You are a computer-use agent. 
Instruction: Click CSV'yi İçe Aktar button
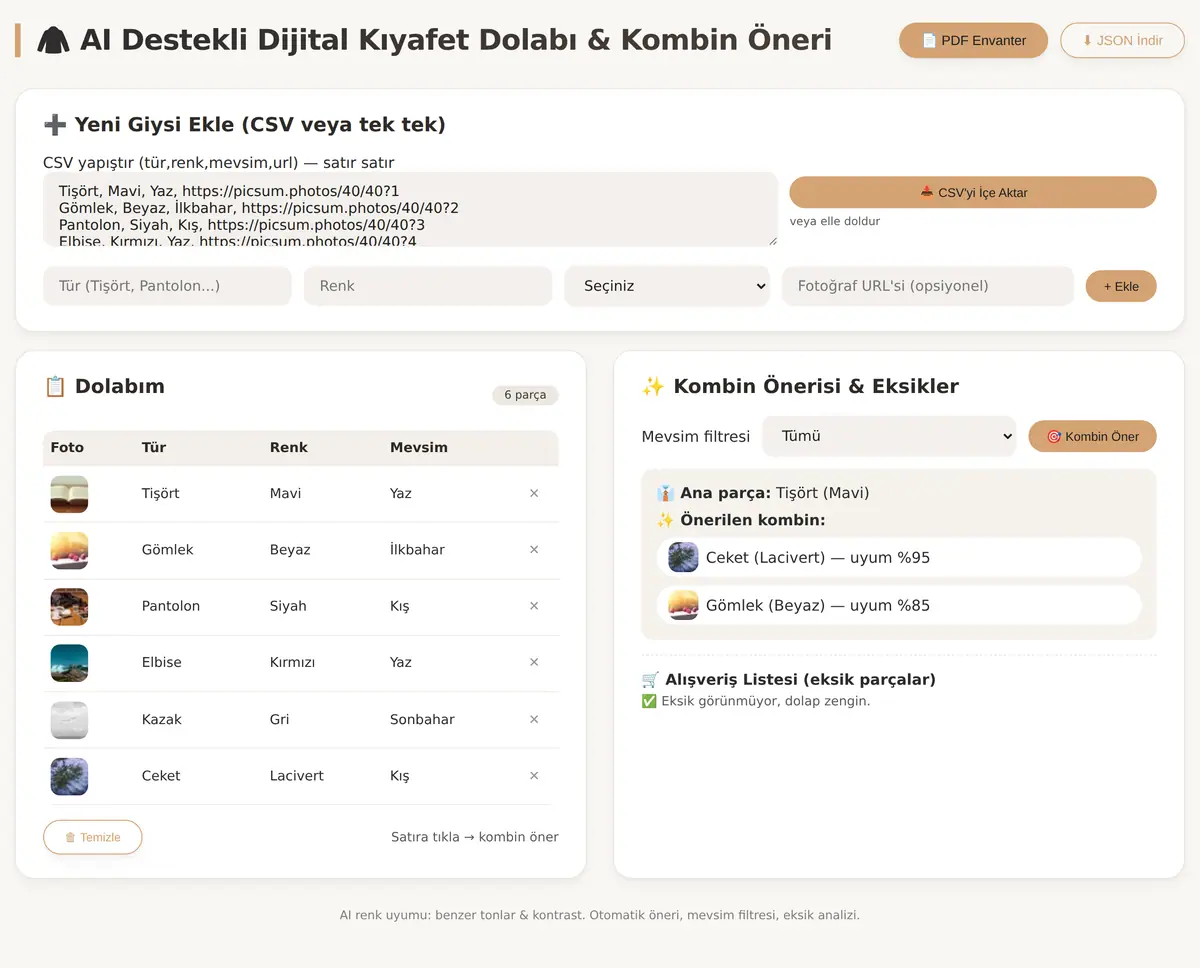pyautogui.click(x=973, y=192)
